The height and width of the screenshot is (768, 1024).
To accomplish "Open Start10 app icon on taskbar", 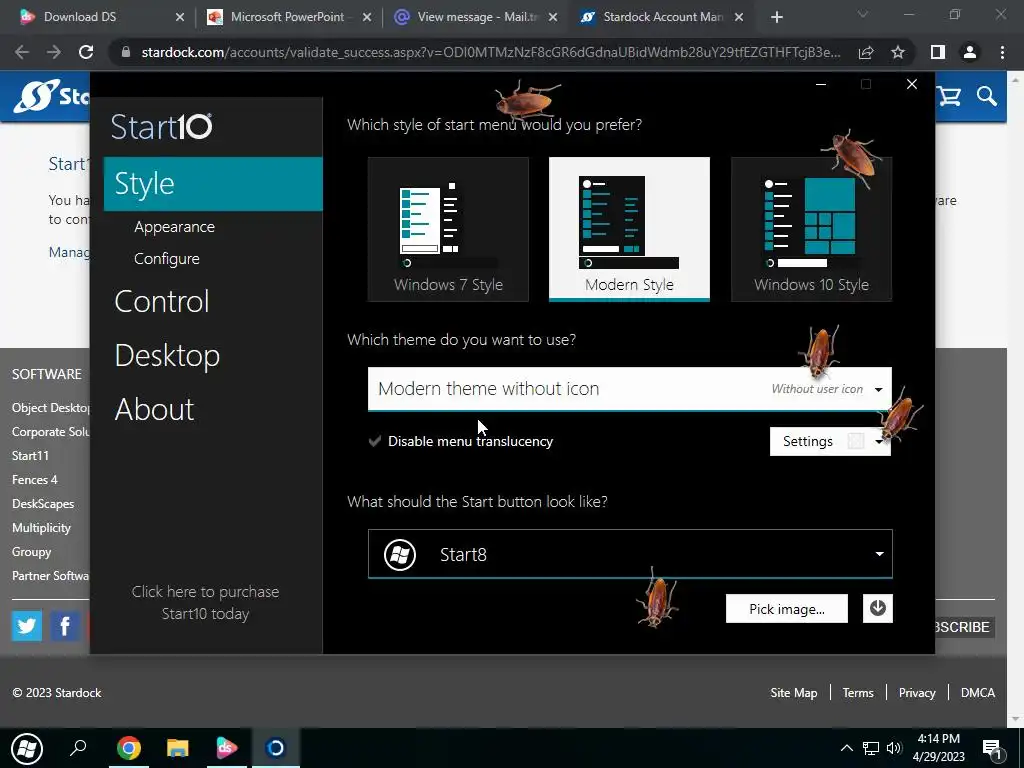I will [x=276, y=748].
